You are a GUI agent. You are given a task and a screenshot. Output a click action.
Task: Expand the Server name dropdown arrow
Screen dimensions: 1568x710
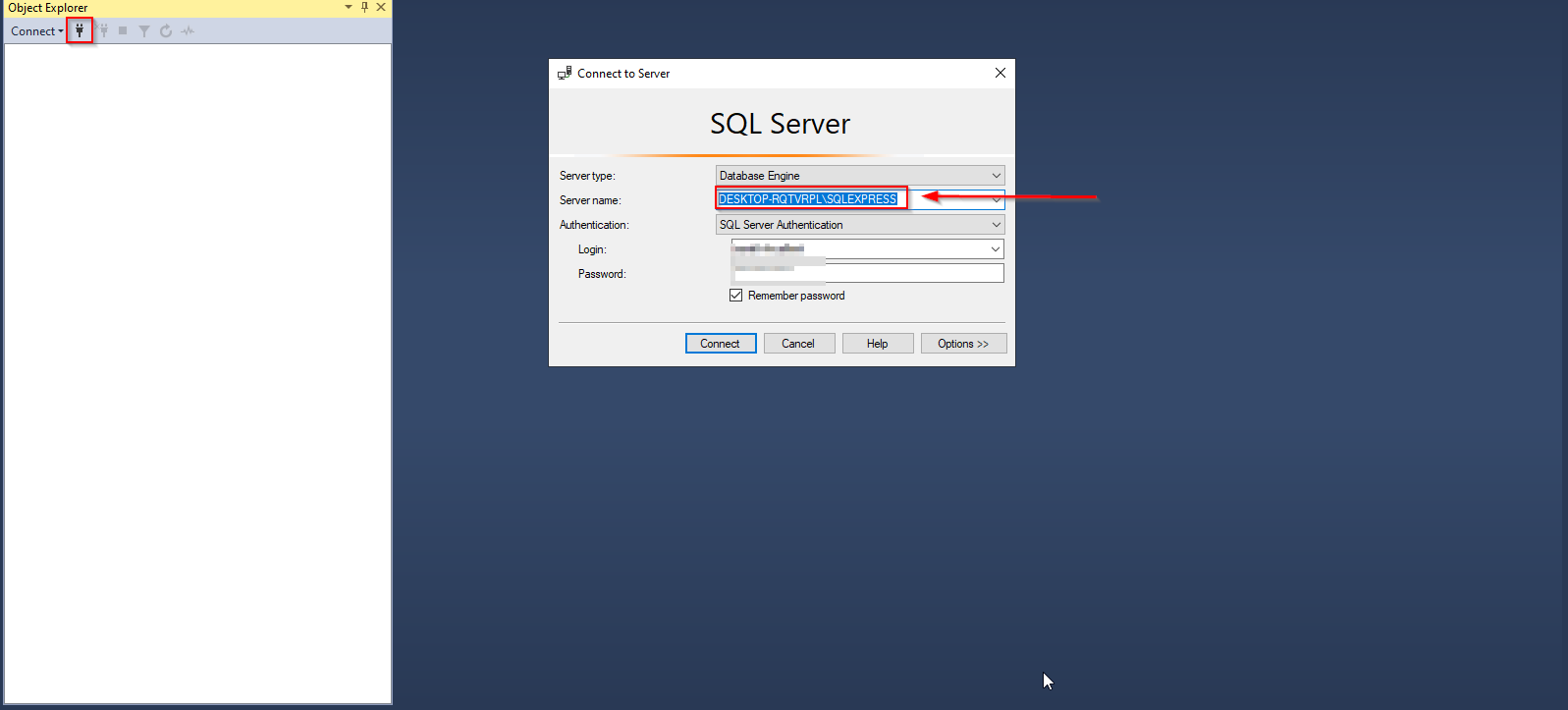pyautogui.click(x=997, y=199)
